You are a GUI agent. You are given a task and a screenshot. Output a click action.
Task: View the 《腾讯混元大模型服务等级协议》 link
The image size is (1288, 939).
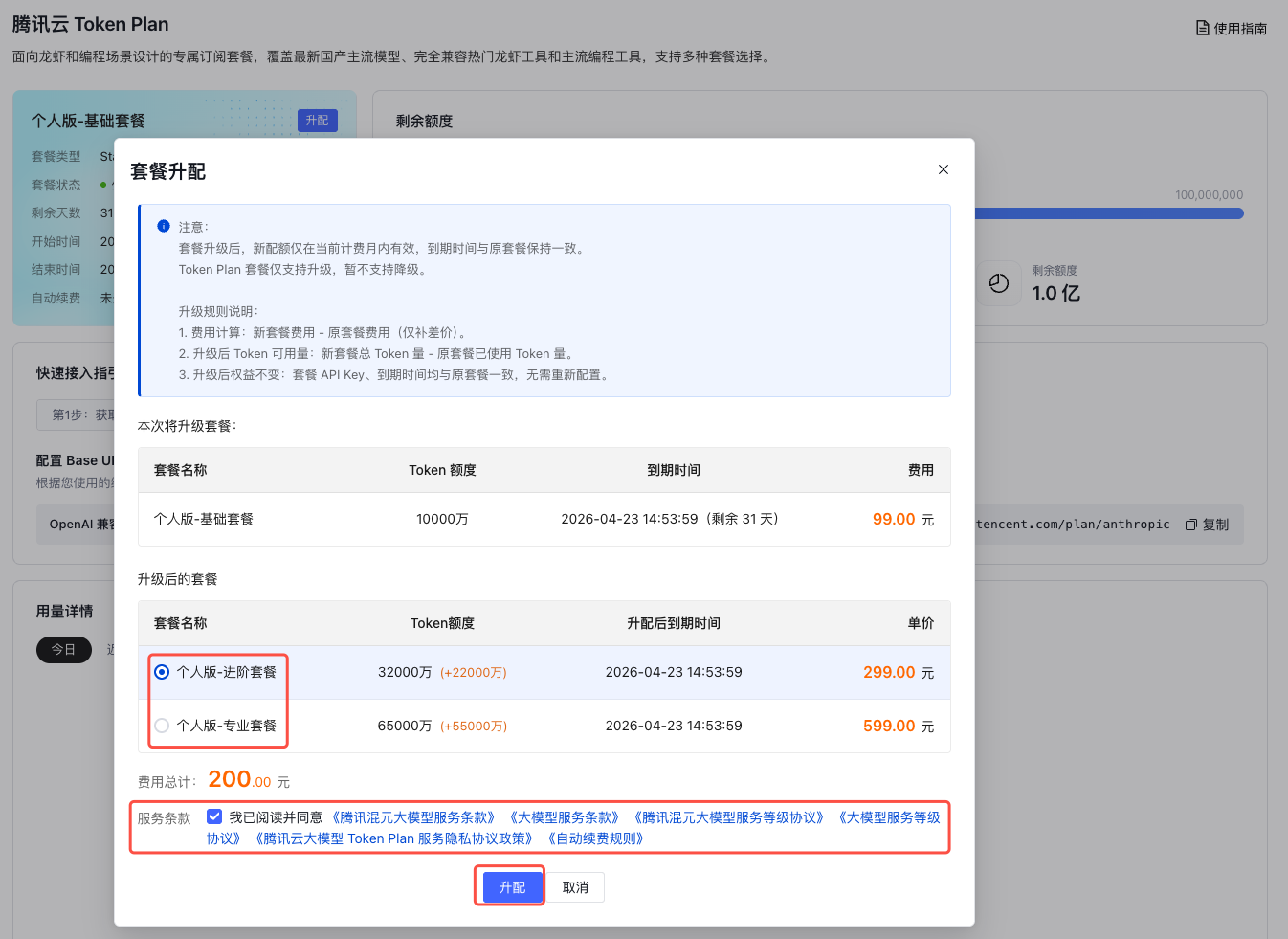click(728, 817)
